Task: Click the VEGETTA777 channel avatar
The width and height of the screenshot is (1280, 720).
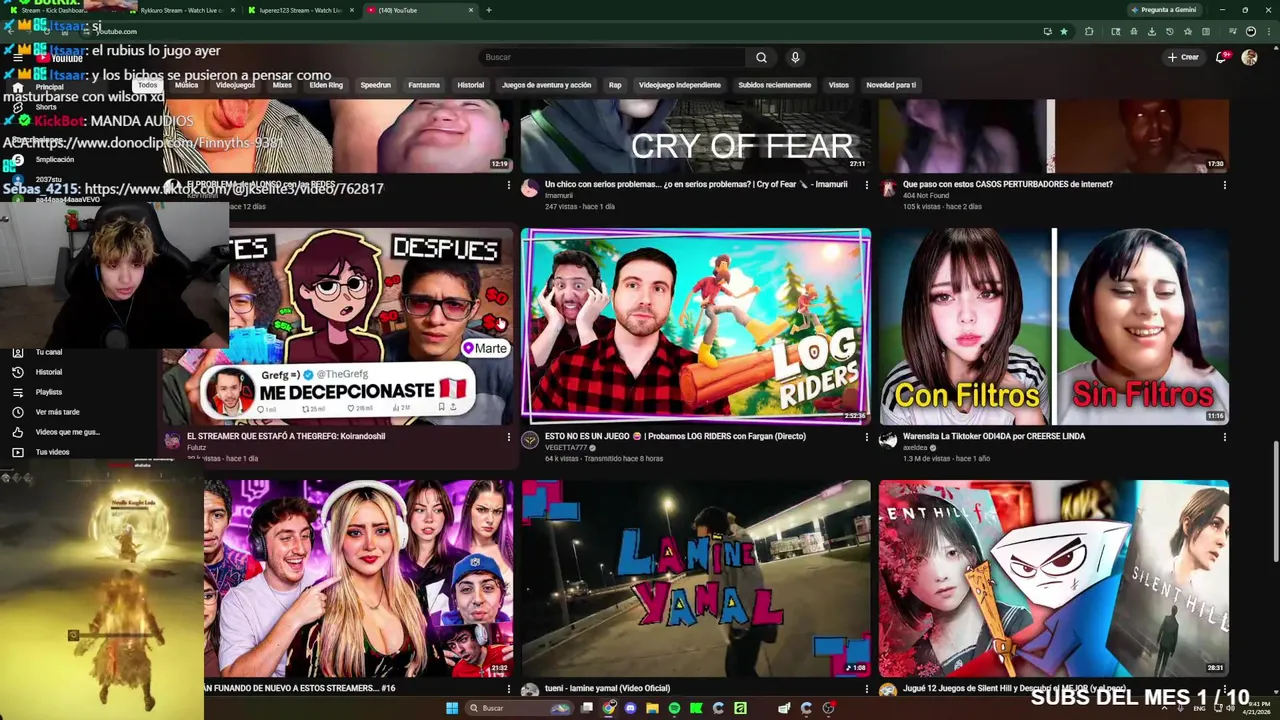Action: tap(530, 440)
